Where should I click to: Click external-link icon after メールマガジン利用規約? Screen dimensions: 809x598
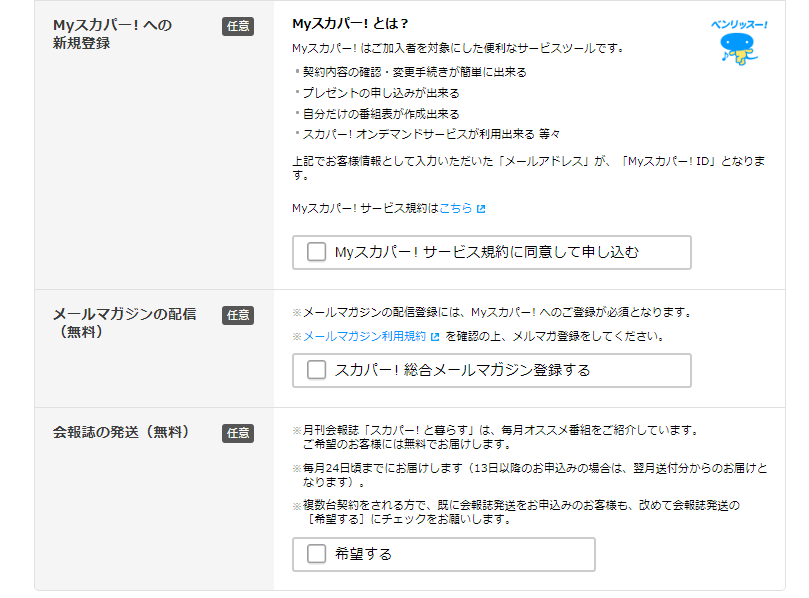click(x=435, y=337)
